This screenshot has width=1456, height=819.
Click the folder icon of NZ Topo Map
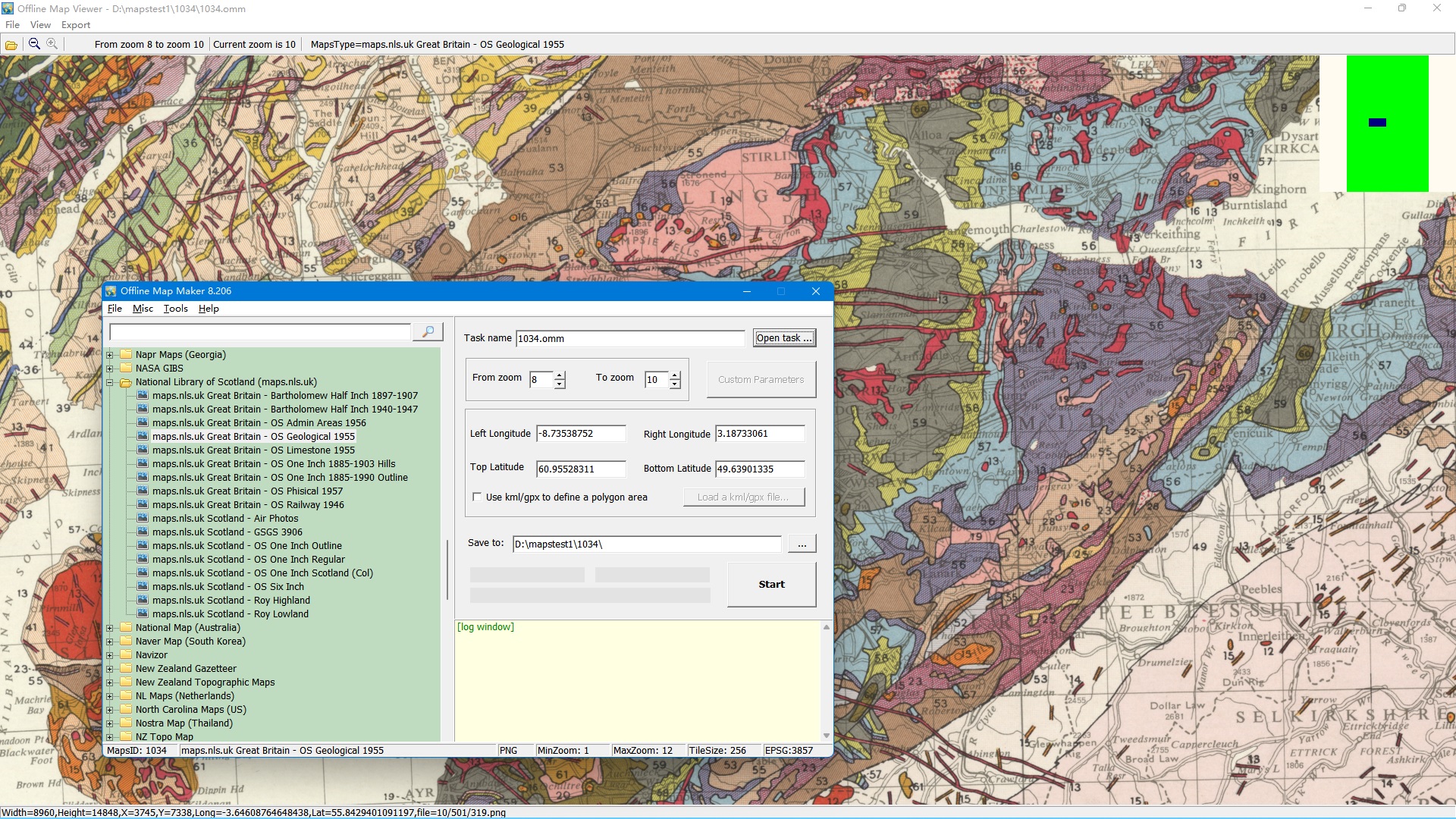[126, 737]
